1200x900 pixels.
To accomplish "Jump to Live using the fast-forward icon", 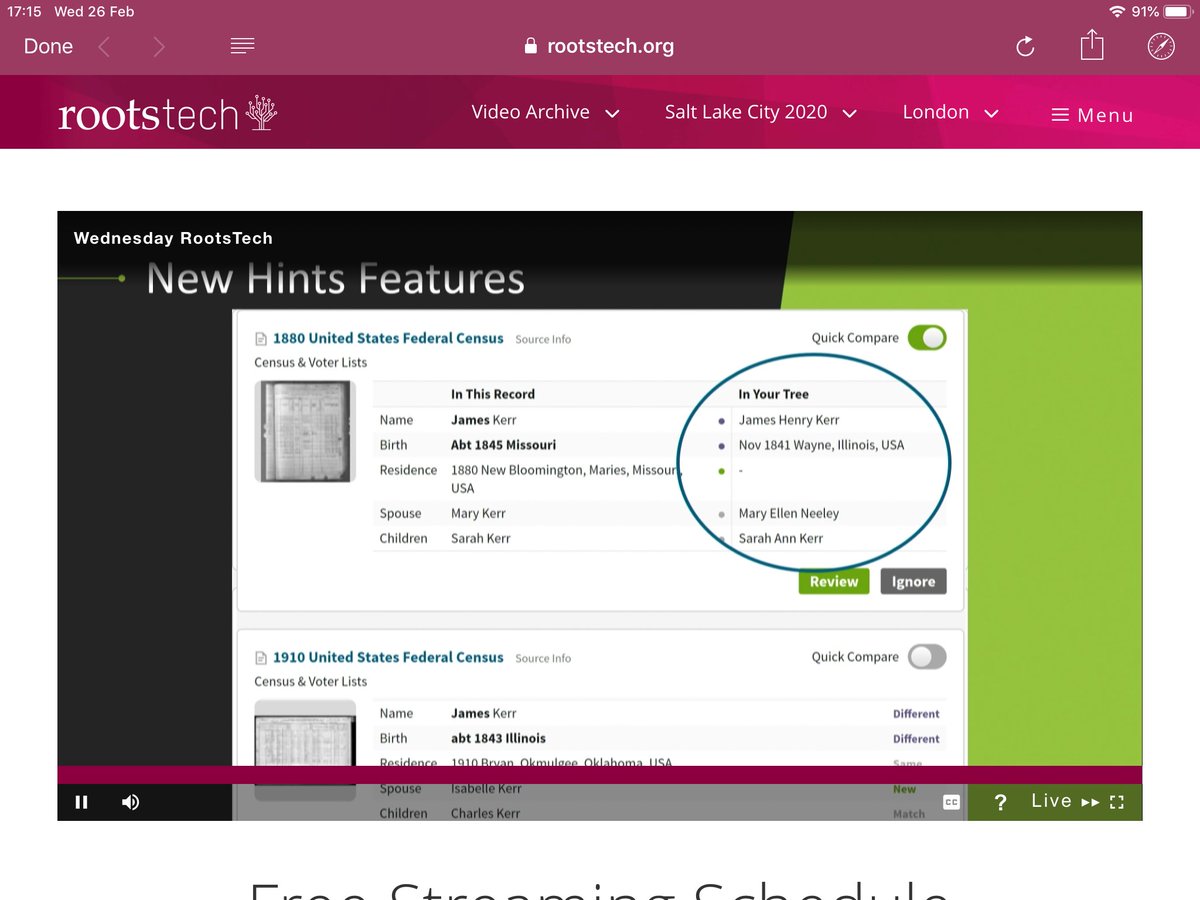I will pos(1089,800).
